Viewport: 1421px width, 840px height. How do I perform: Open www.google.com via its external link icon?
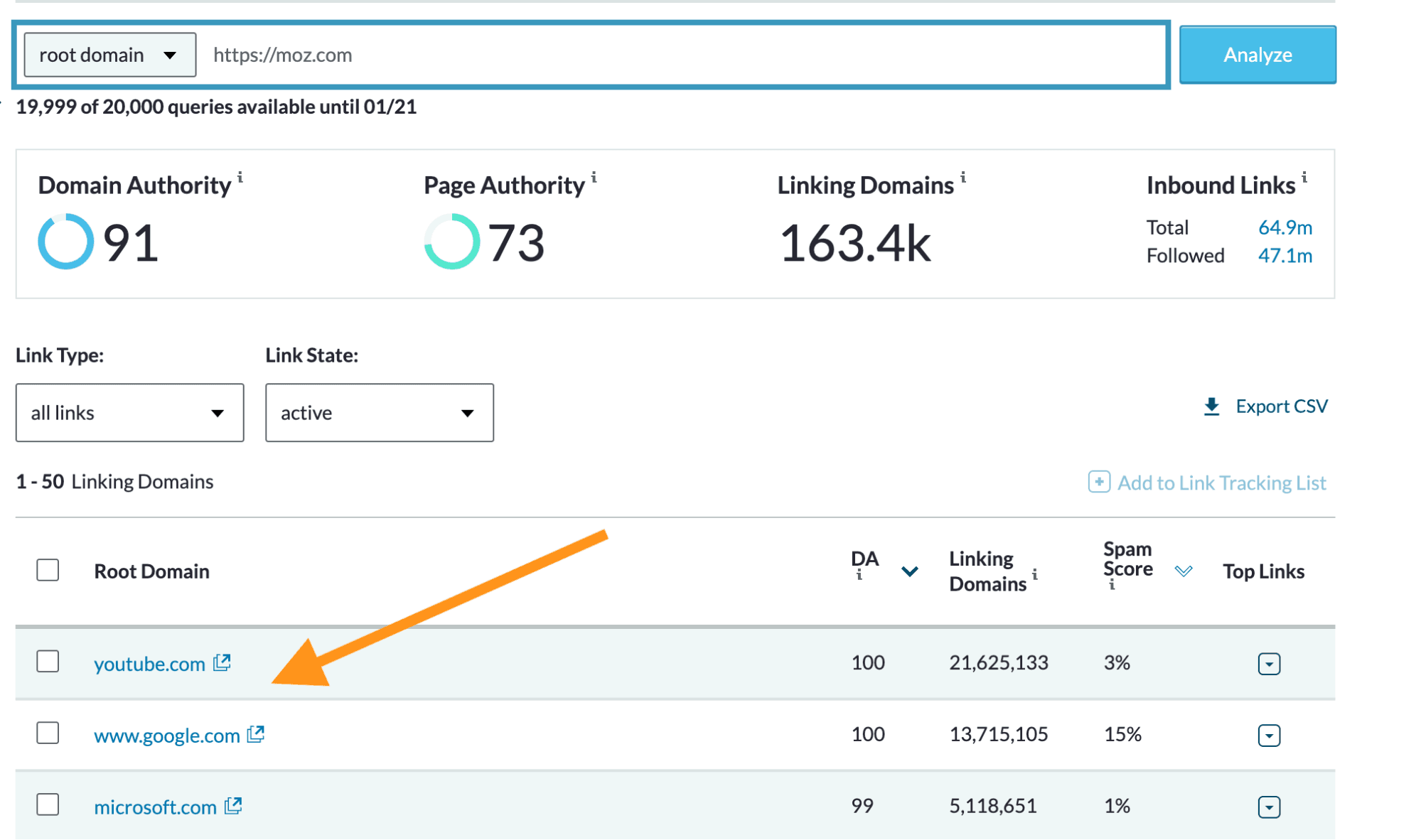[x=256, y=734]
